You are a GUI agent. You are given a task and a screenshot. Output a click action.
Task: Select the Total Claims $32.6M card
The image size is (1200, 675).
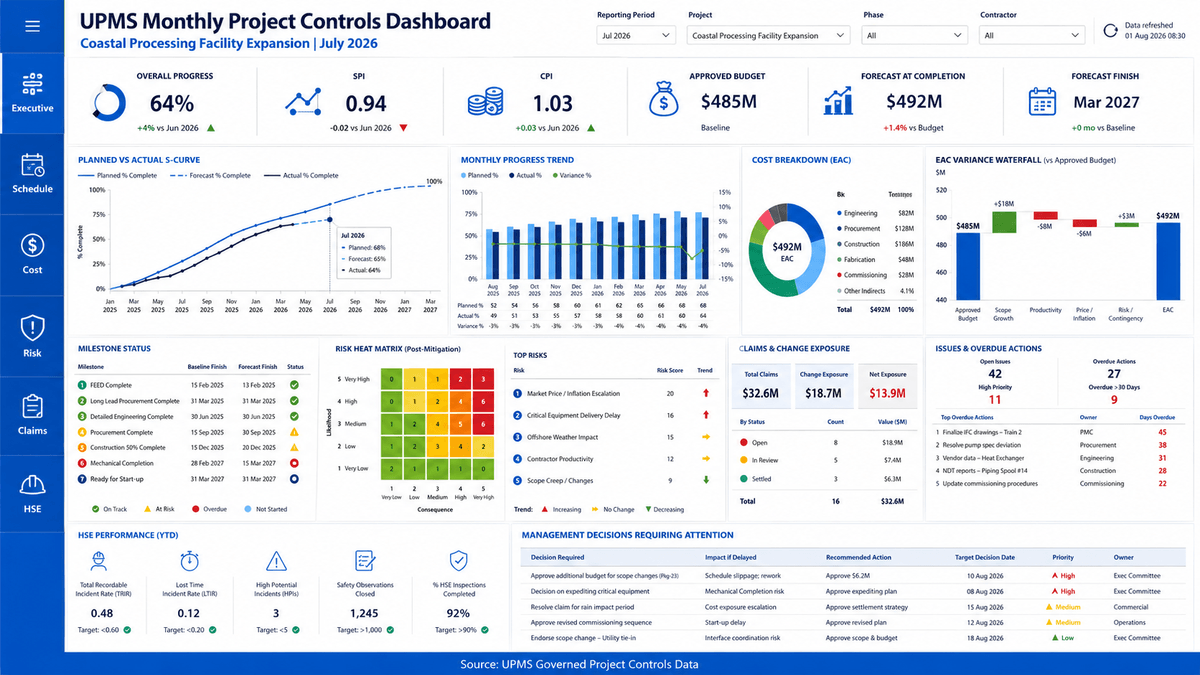pos(763,384)
